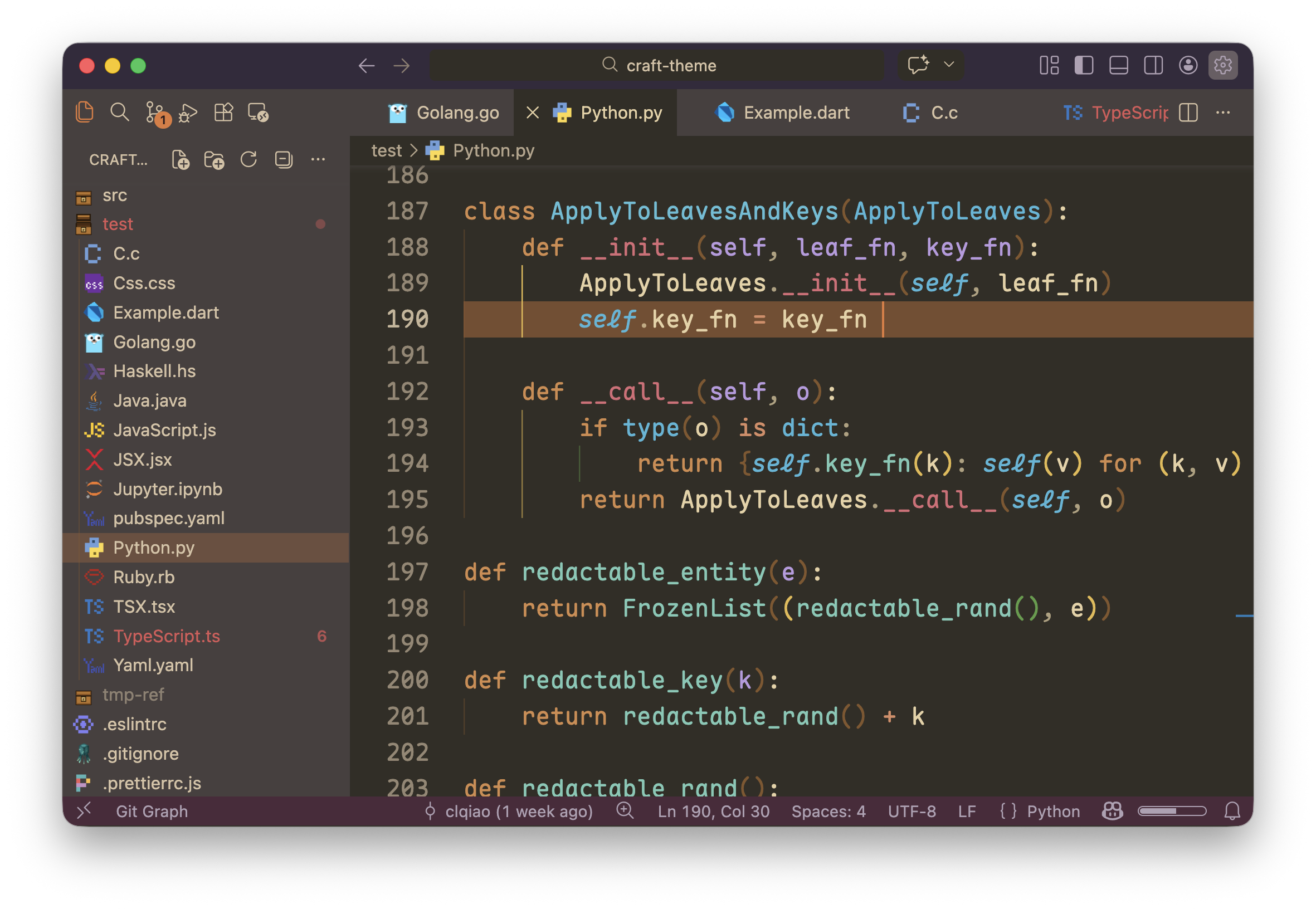Open notifications bell in status bar
Screen dimensions: 1316x909
pos(1232,810)
